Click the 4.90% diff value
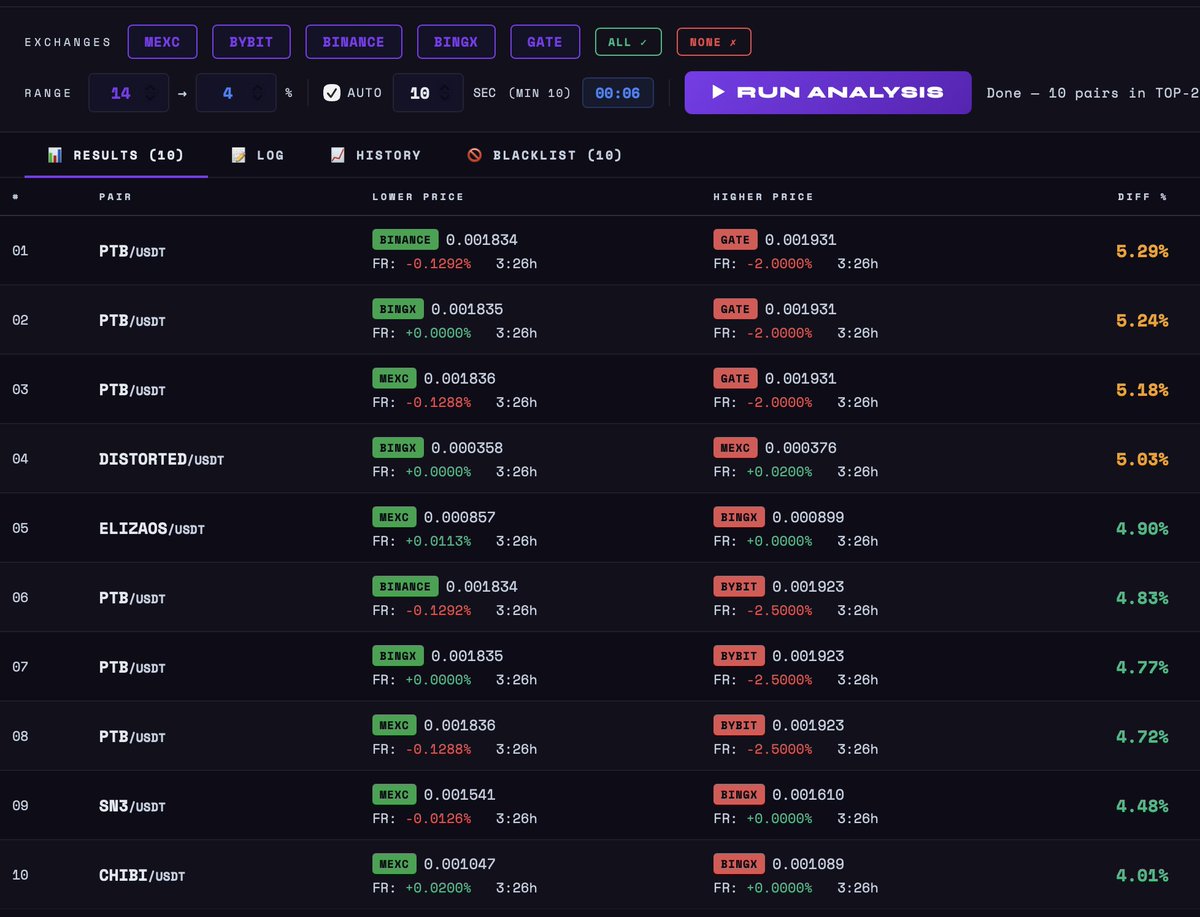The image size is (1200, 917). [x=1142, y=528]
